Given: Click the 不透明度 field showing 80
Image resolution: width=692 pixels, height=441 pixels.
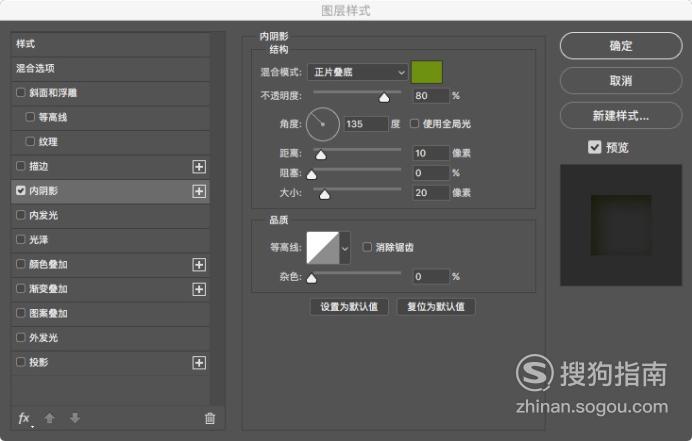Looking at the screenshot, I should click(x=431, y=96).
